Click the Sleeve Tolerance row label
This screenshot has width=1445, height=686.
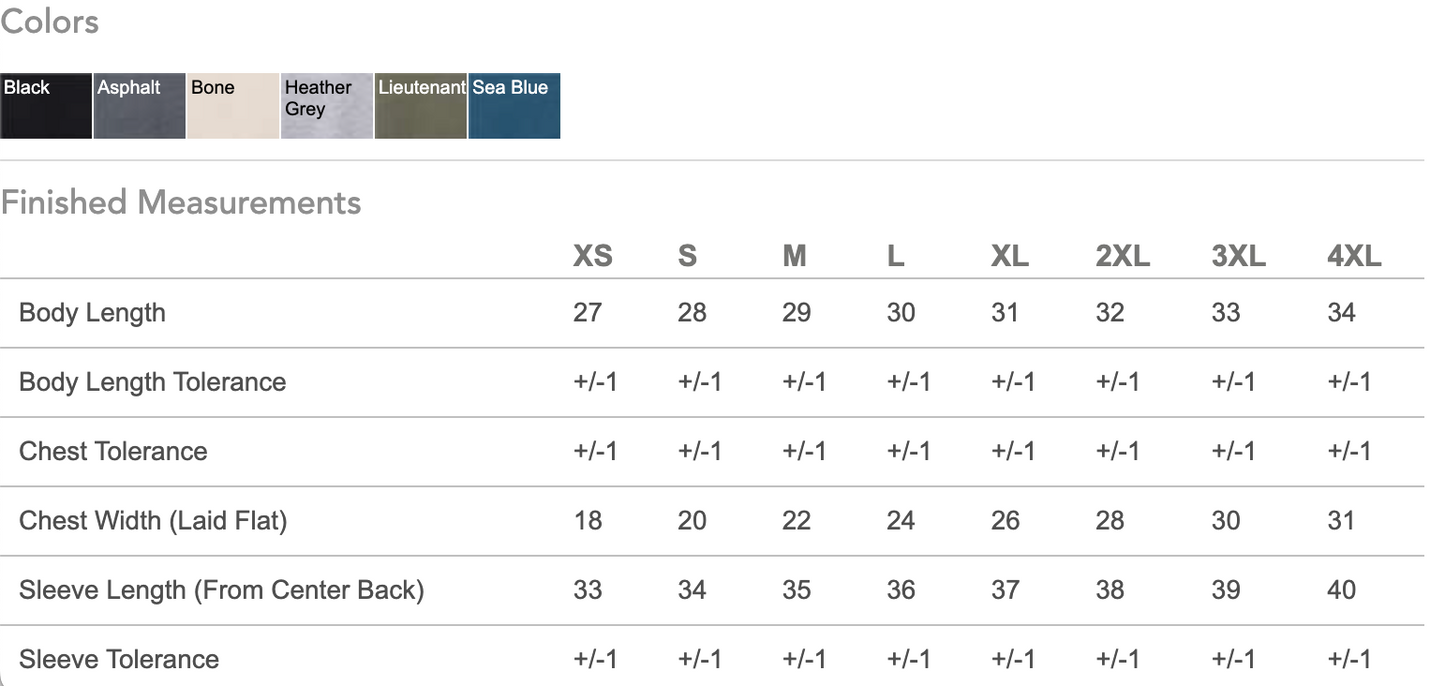click(119, 659)
